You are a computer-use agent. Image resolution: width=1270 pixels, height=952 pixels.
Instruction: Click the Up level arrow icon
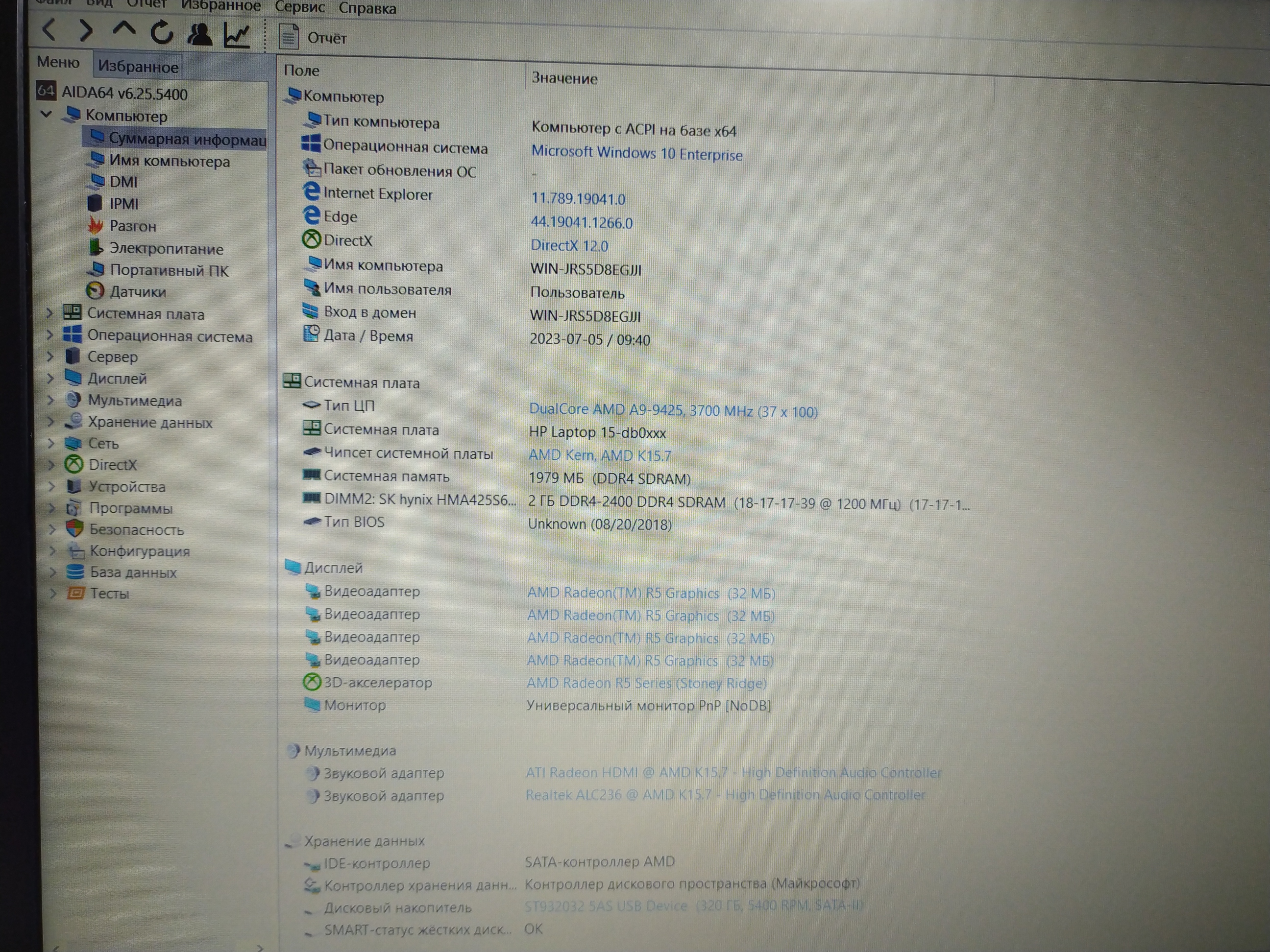(123, 29)
